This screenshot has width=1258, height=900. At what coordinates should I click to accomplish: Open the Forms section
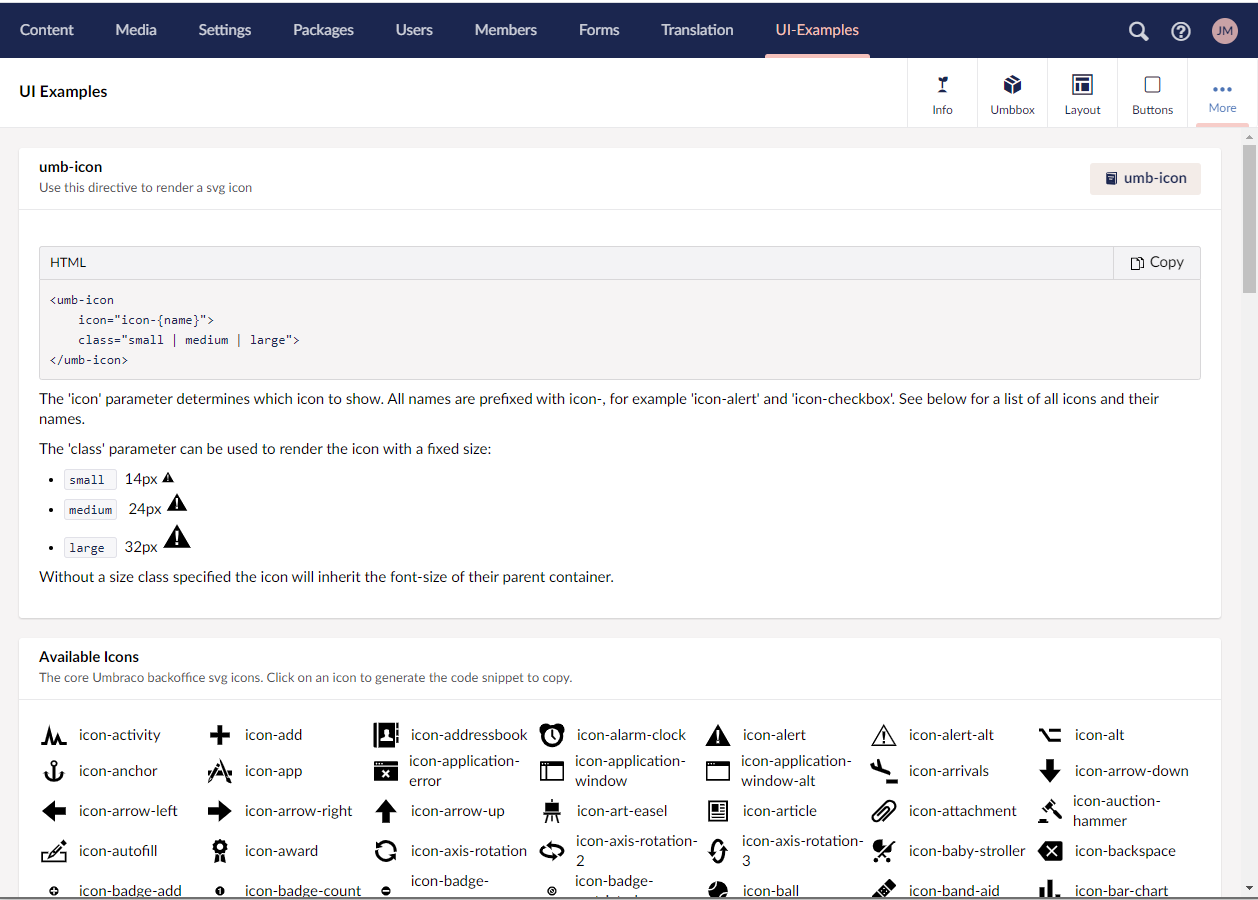[x=599, y=30]
